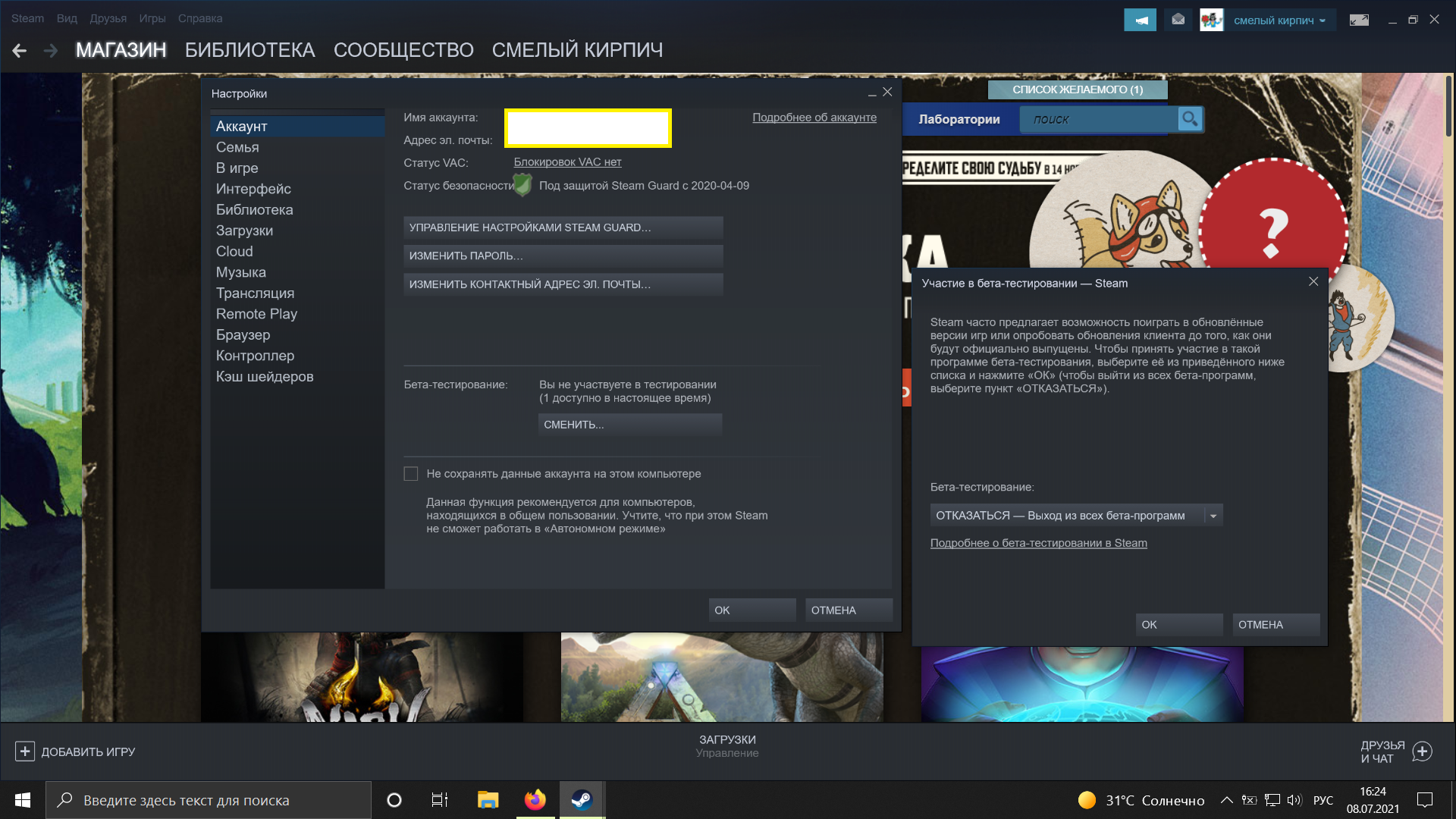Open the inbox envelope icon
The image size is (1456, 819).
[1178, 20]
